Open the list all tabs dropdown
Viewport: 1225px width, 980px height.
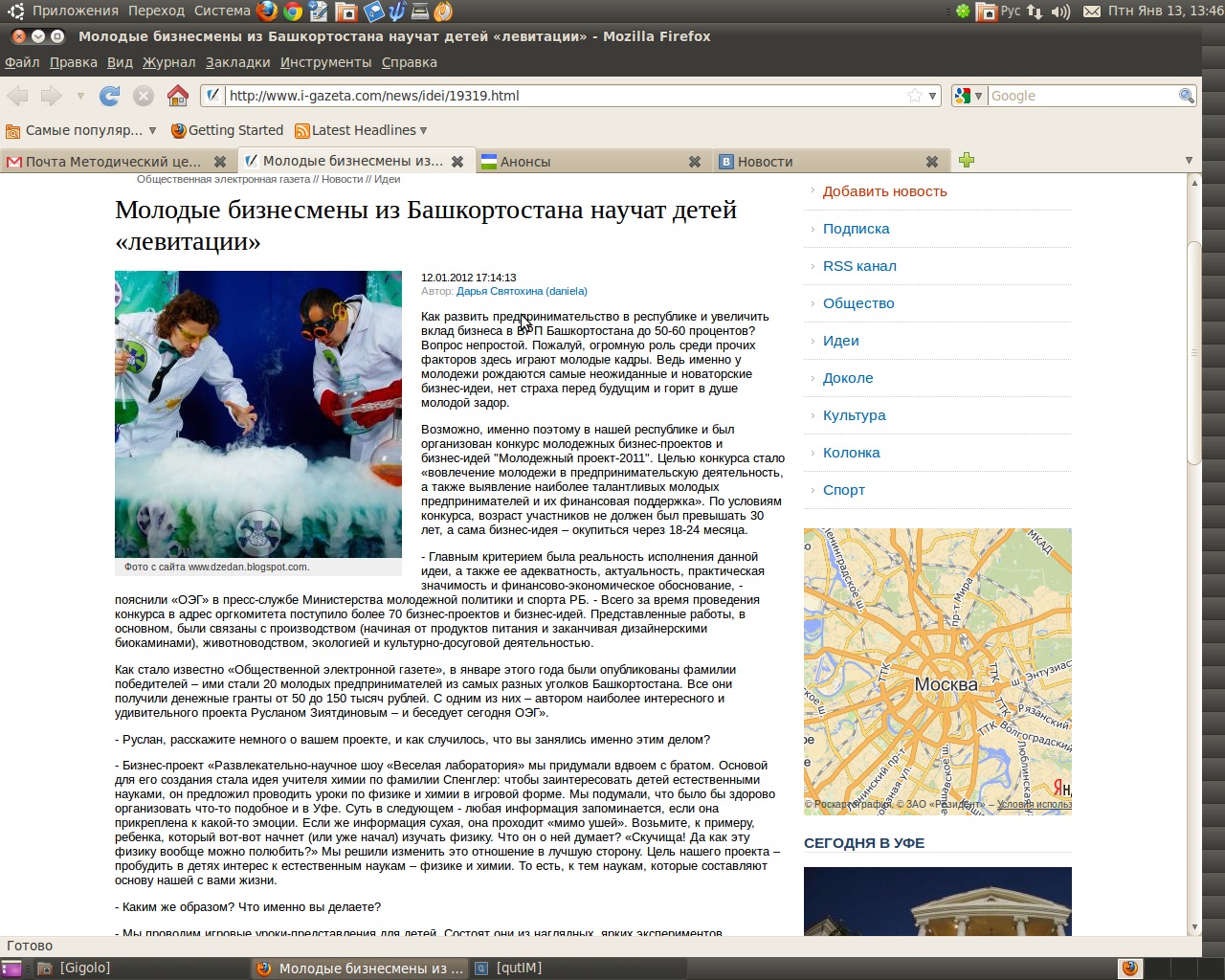[x=1189, y=161]
